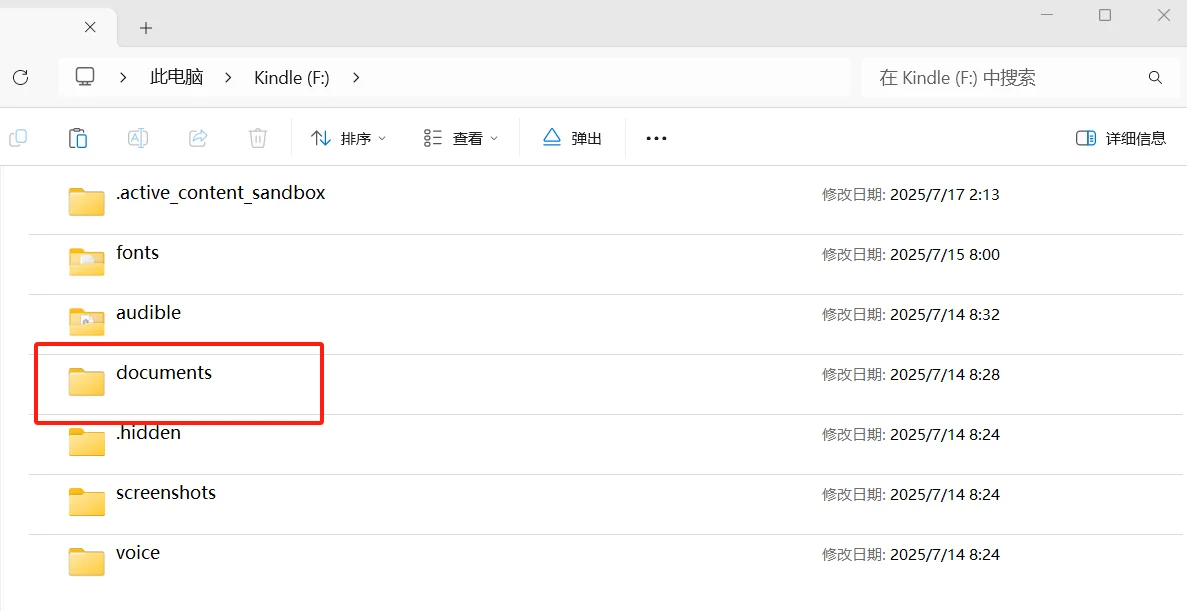This screenshot has height=611, width=1187.
Task: Open the 排序 sort dropdown
Action: (348, 139)
